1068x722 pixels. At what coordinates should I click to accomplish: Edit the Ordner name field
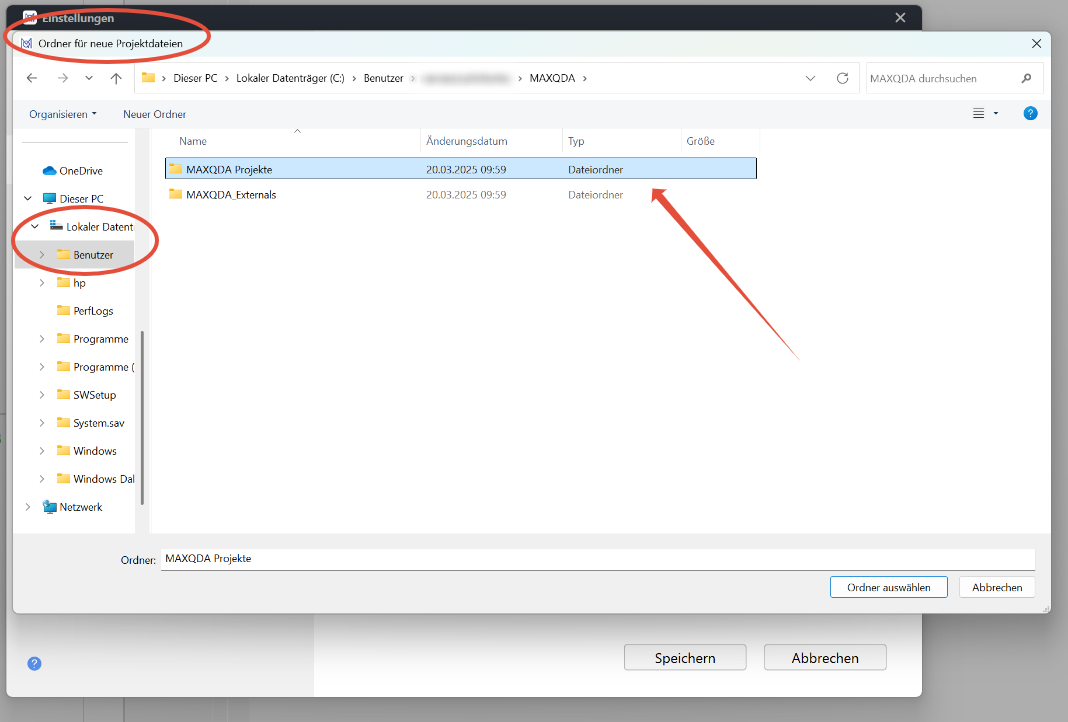598,559
